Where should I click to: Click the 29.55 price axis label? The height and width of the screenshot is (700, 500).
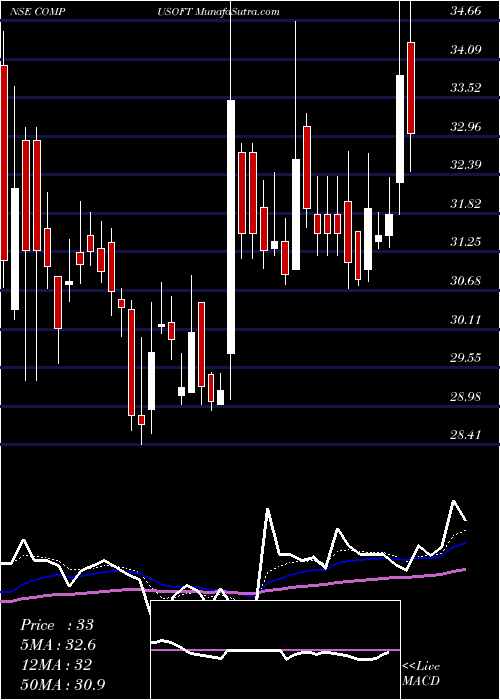tap(466, 358)
